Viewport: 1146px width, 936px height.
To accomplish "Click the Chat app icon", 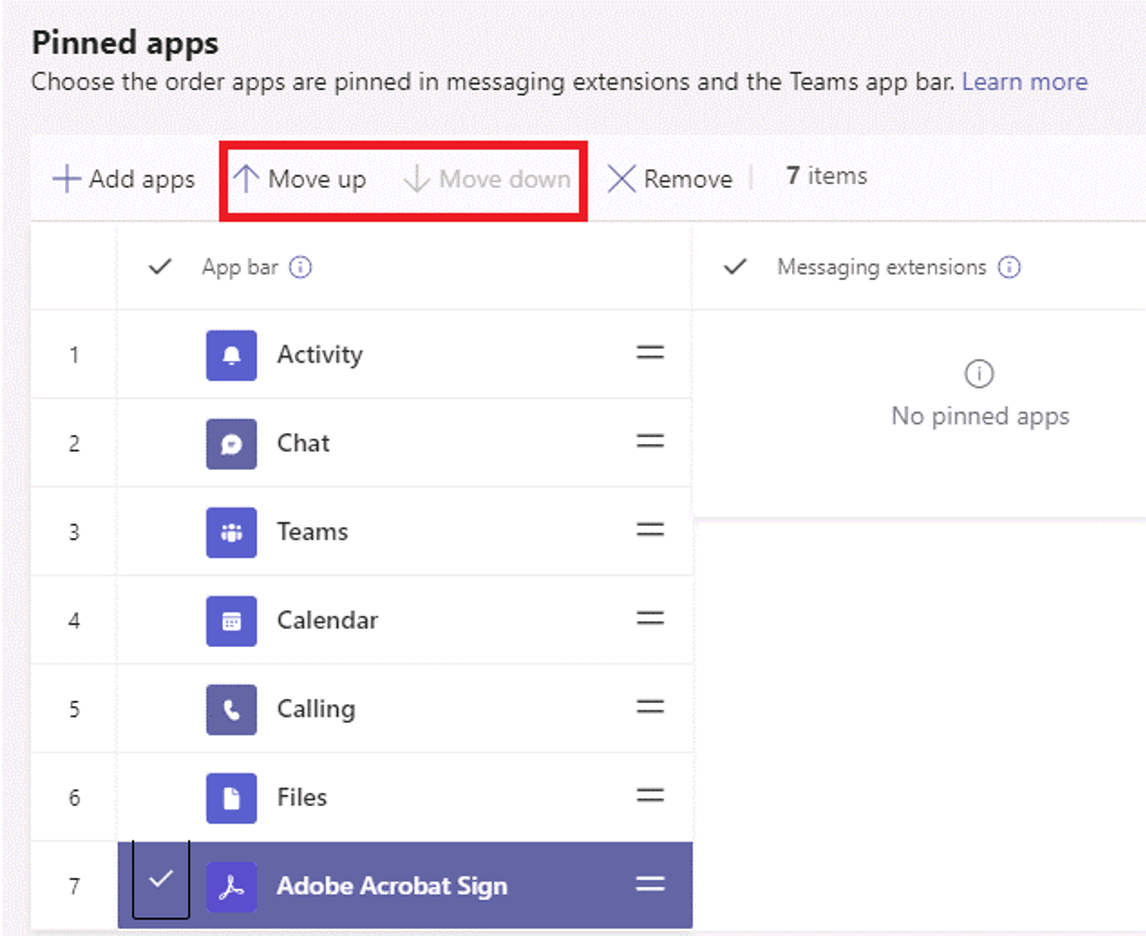I will (231, 443).
